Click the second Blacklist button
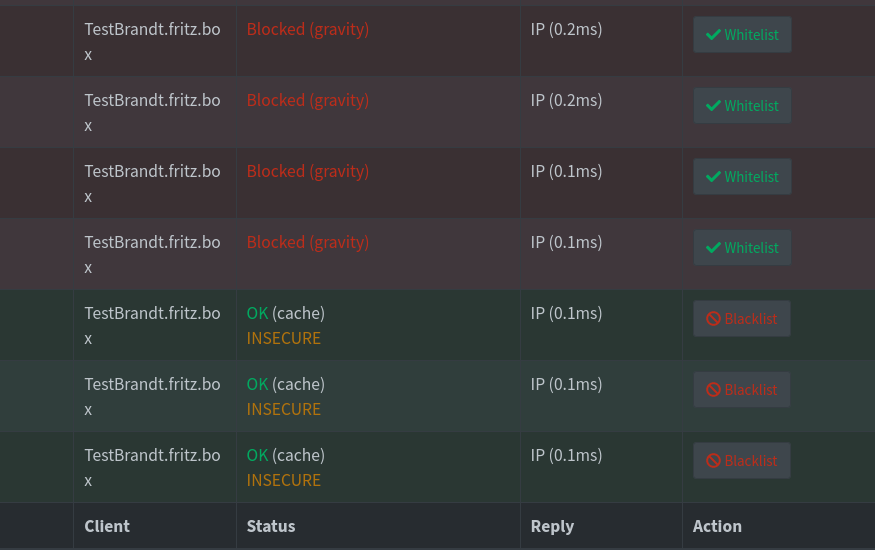The width and height of the screenshot is (875, 550). [x=741, y=389]
